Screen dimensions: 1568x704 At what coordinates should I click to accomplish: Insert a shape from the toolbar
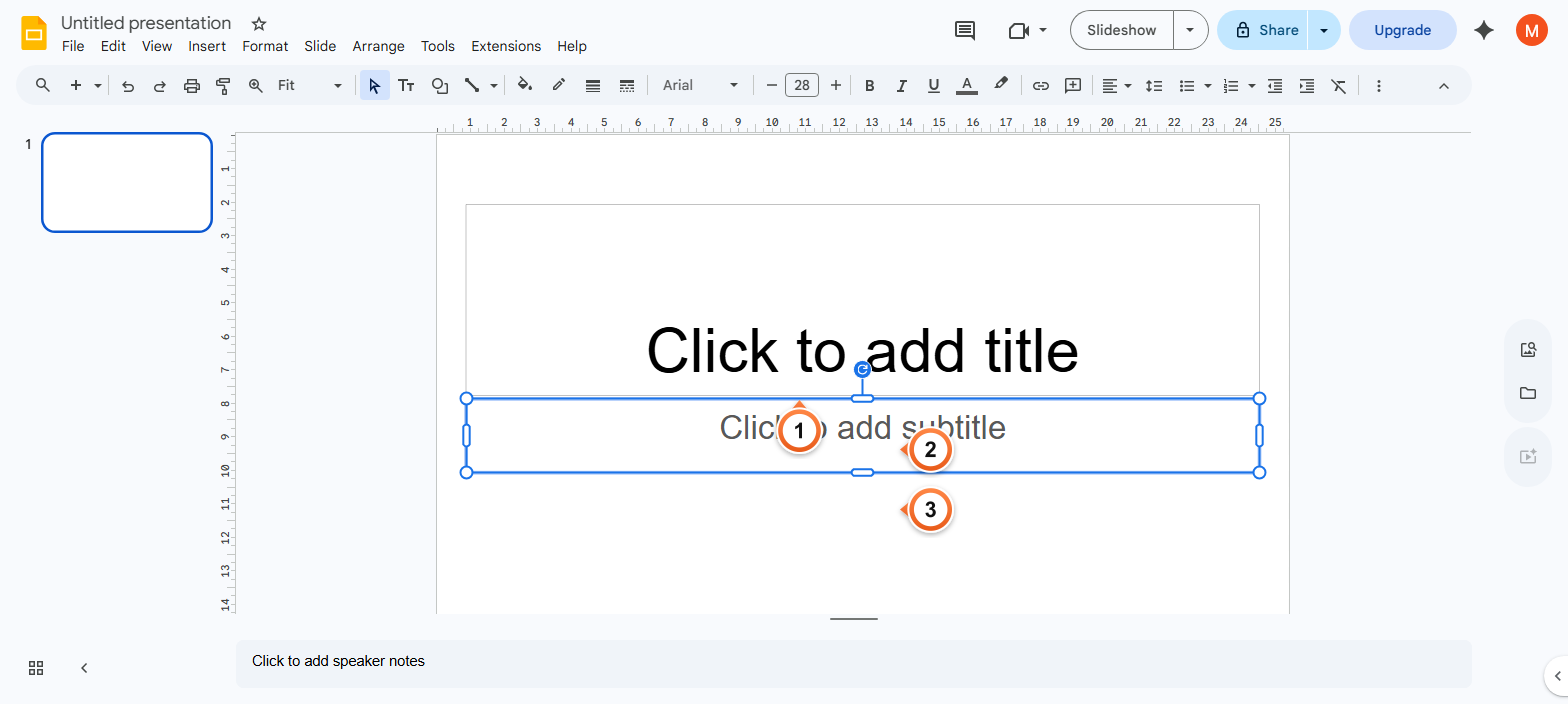coord(439,86)
